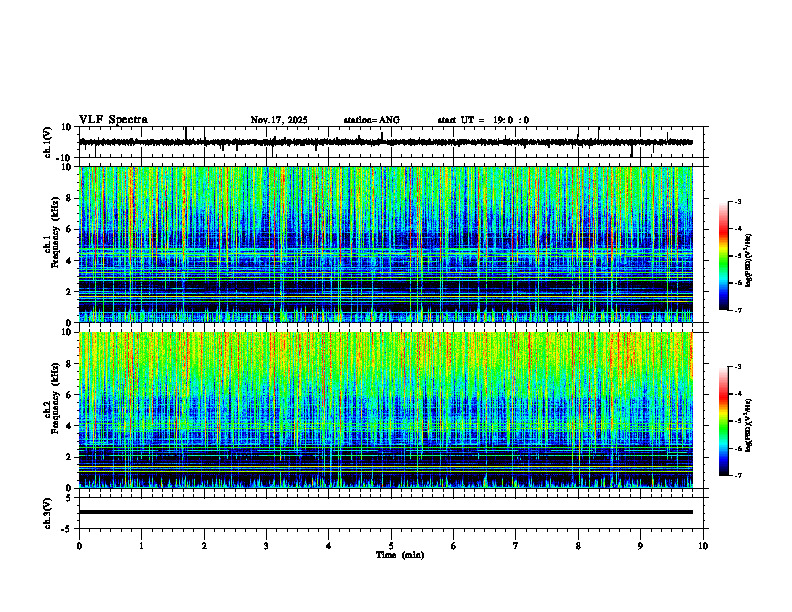The height and width of the screenshot is (612, 792).
Task: Click the "8" kHz tick of ch.1 spectrogram
Action: tap(69, 198)
